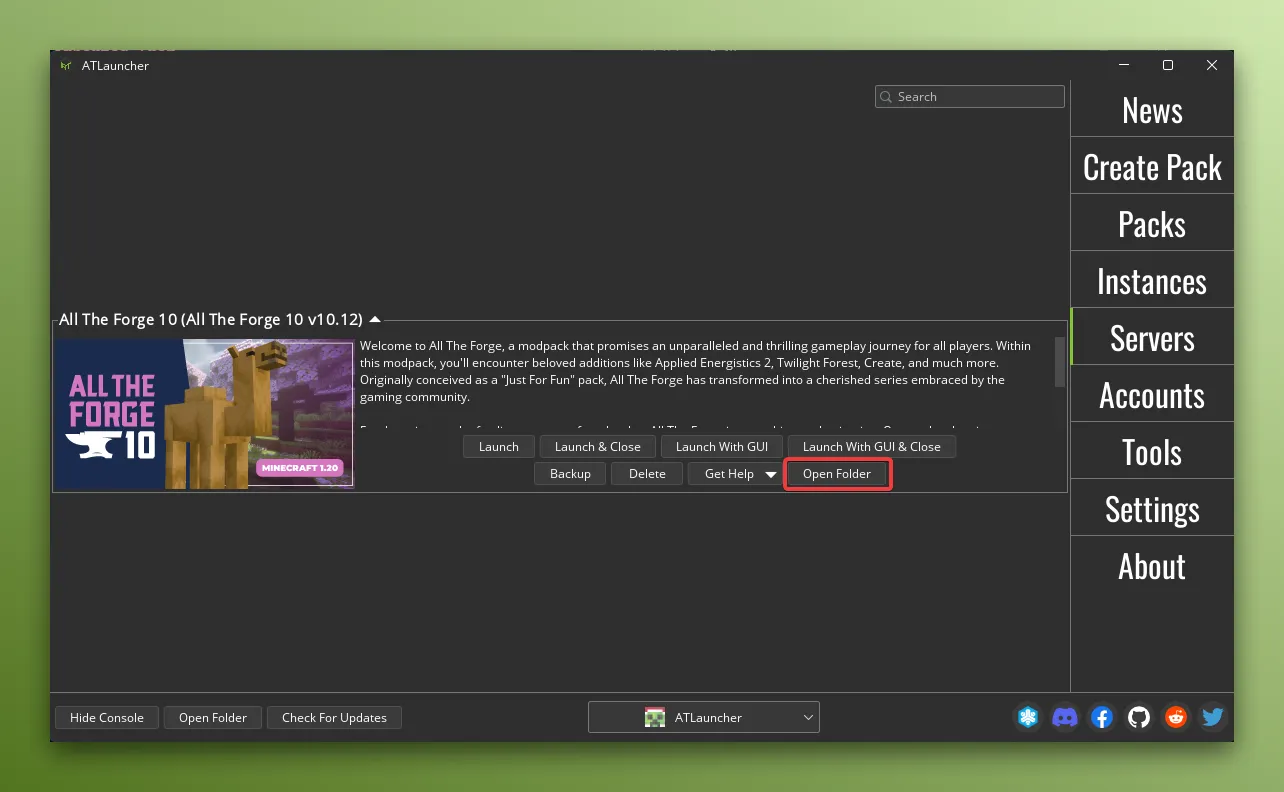Open the Facebook page icon
Image resolution: width=1284 pixels, height=792 pixels.
tap(1101, 717)
